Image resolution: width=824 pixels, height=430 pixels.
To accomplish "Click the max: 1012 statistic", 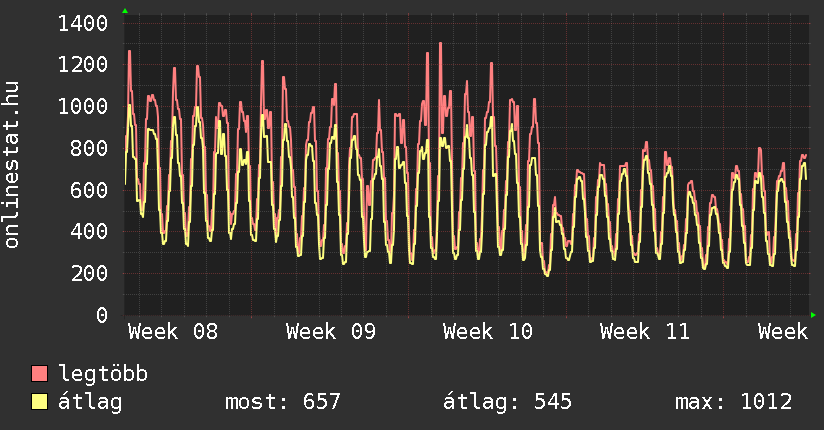I will point(734,402).
